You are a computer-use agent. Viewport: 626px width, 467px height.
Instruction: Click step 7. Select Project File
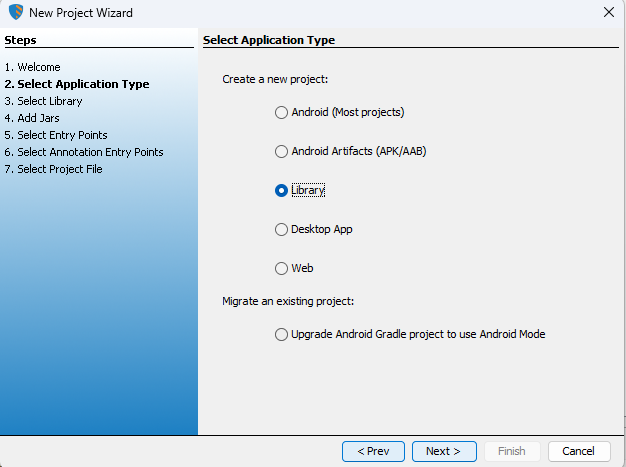pos(53,169)
